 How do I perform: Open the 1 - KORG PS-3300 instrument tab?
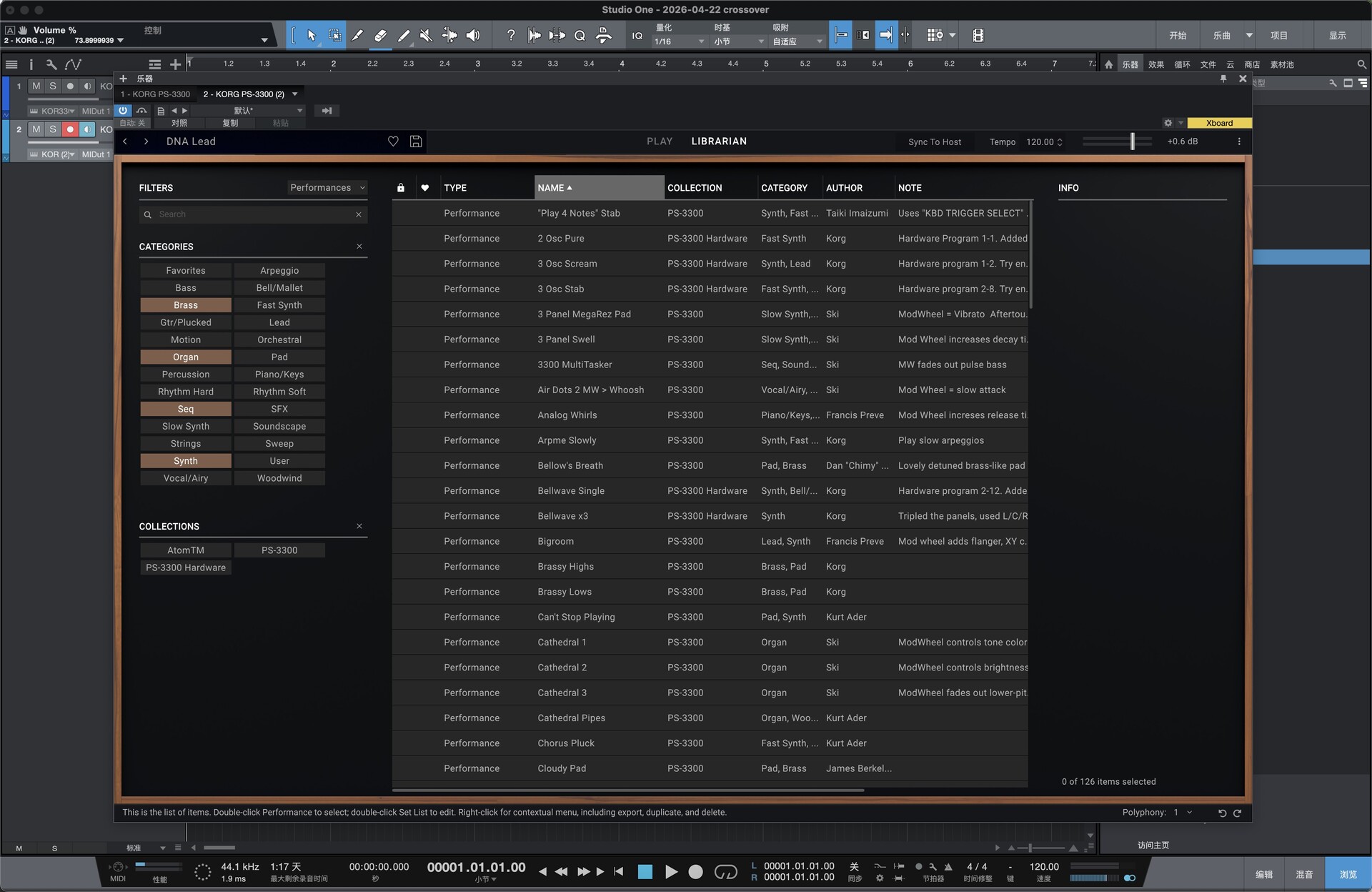pyautogui.click(x=155, y=94)
